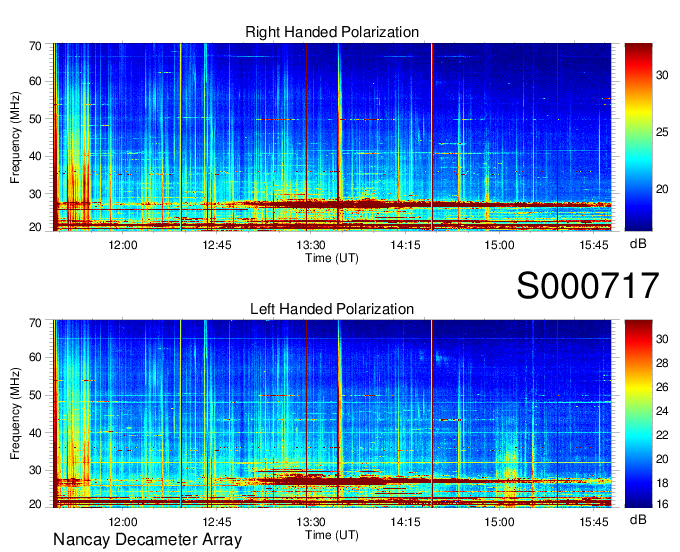
Task: Click the left-handed spectrogram plot area
Action: (332, 414)
